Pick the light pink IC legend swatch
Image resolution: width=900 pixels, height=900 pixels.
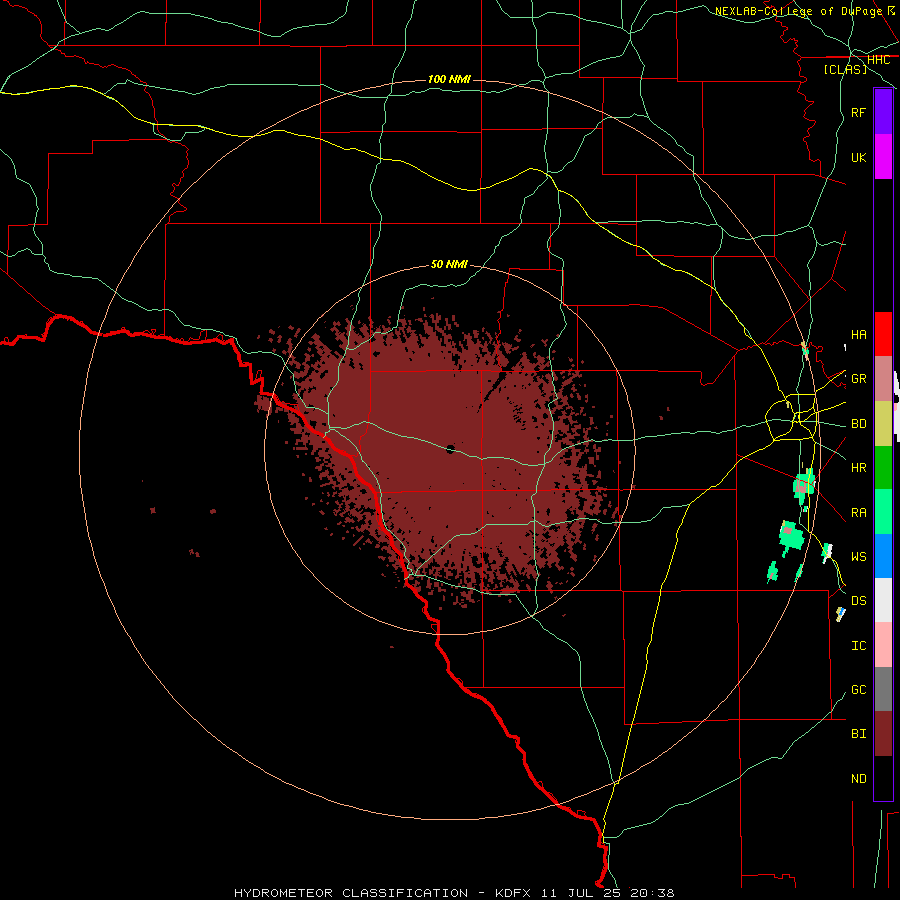pos(883,645)
